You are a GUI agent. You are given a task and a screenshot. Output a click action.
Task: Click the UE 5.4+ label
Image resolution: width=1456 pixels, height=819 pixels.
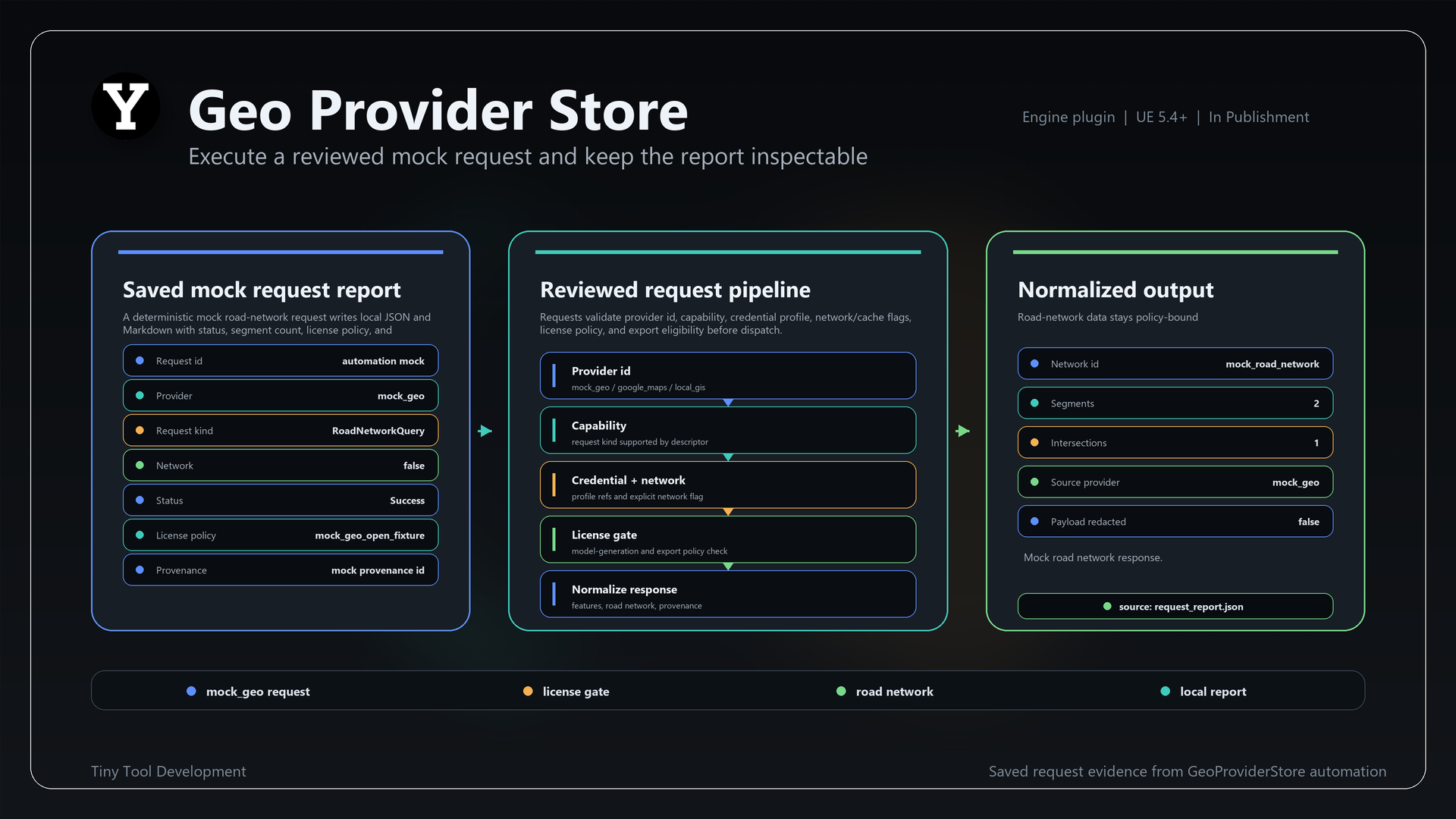pyautogui.click(x=1161, y=118)
